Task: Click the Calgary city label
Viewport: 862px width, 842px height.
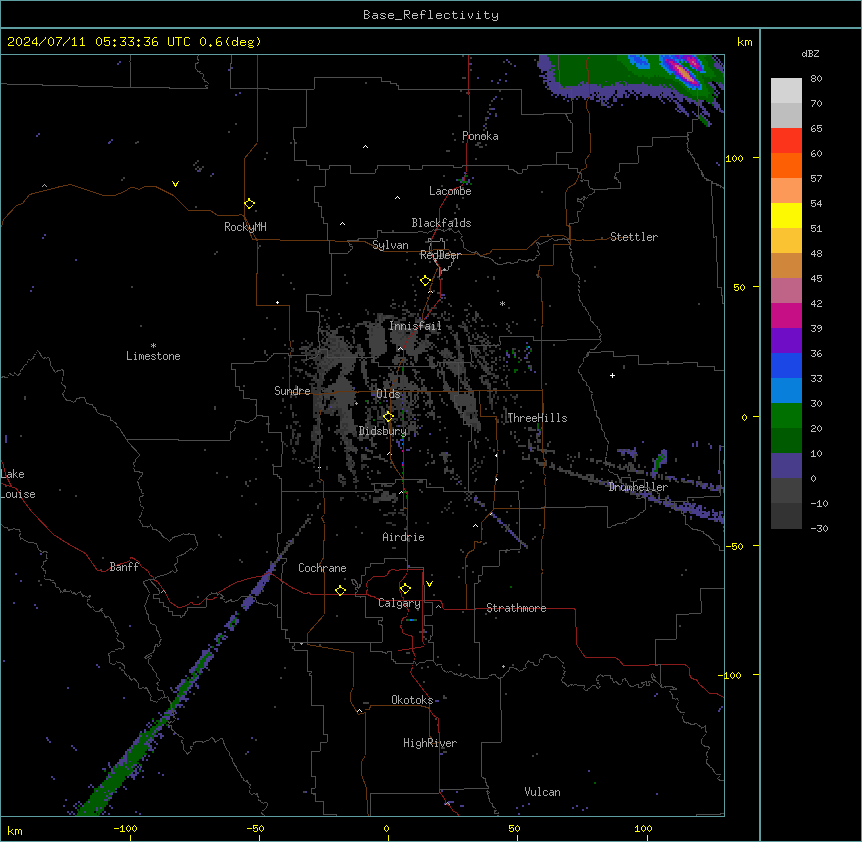Action: [399, 603]
